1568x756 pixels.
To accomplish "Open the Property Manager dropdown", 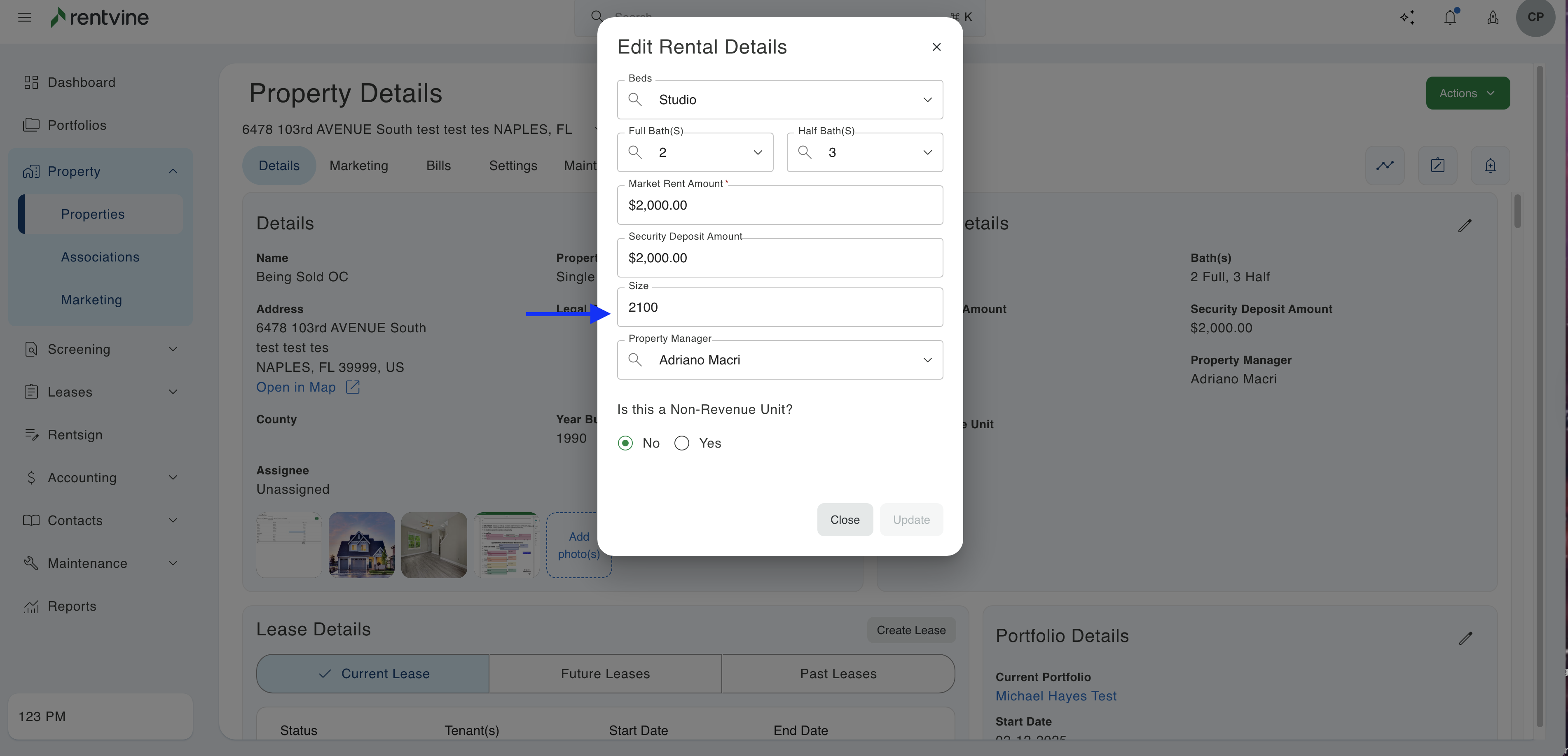I will 780,360.
